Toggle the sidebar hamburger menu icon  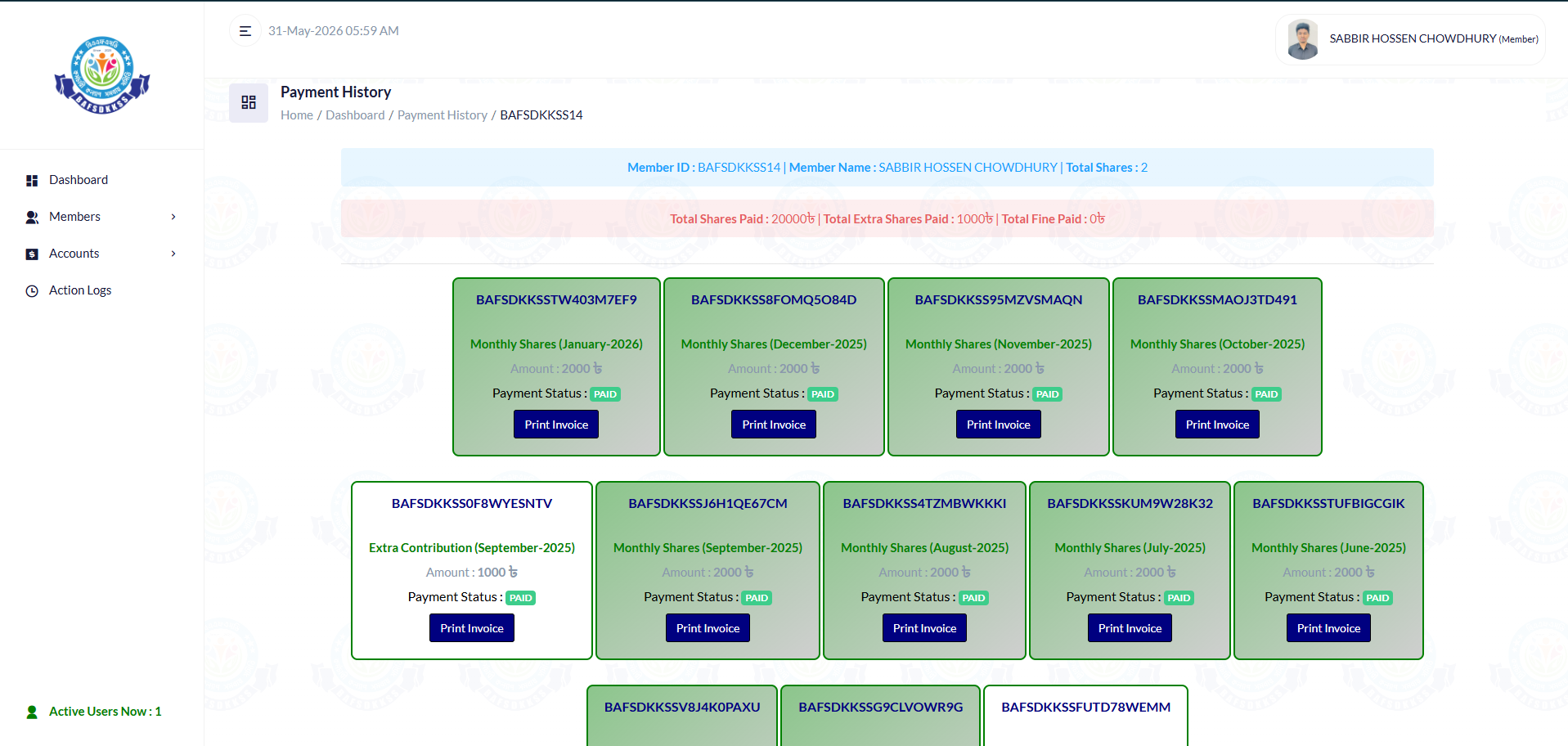pyautogui.click(x=245, y=31)
